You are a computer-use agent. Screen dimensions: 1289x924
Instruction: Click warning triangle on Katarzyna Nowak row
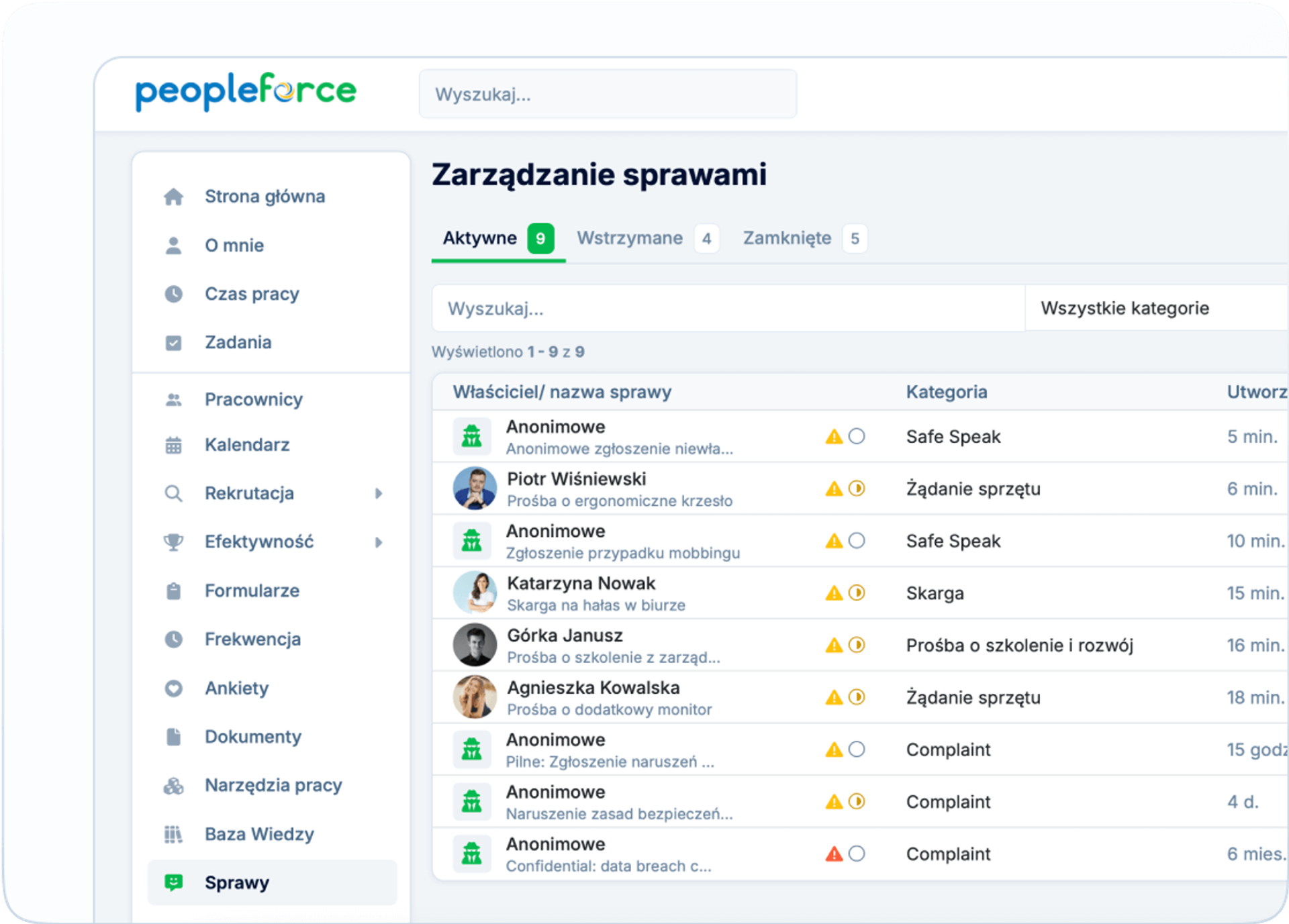[834, 593]
